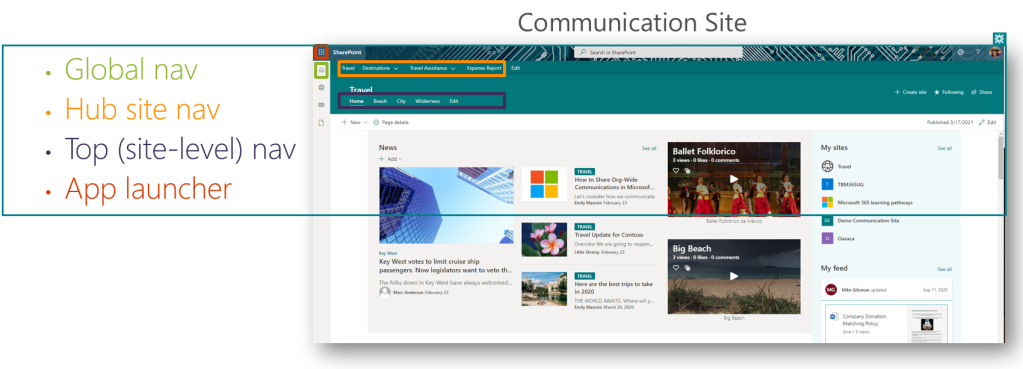The image size is (1023, 369).
Task: Click See all beside My sites
Action: 945,148
